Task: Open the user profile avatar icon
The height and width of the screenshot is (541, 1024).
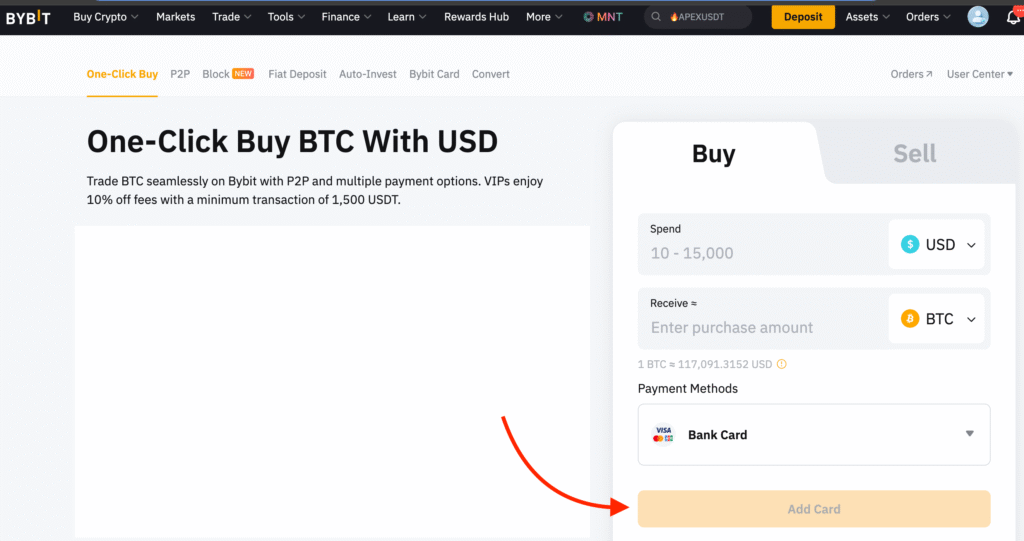Action: (978, 17)
